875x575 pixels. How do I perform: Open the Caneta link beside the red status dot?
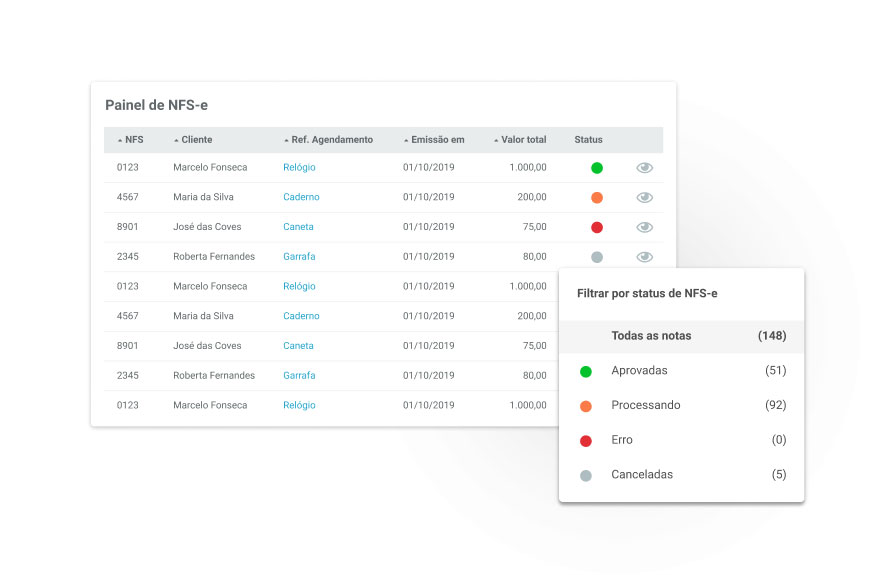pos(298,227)
